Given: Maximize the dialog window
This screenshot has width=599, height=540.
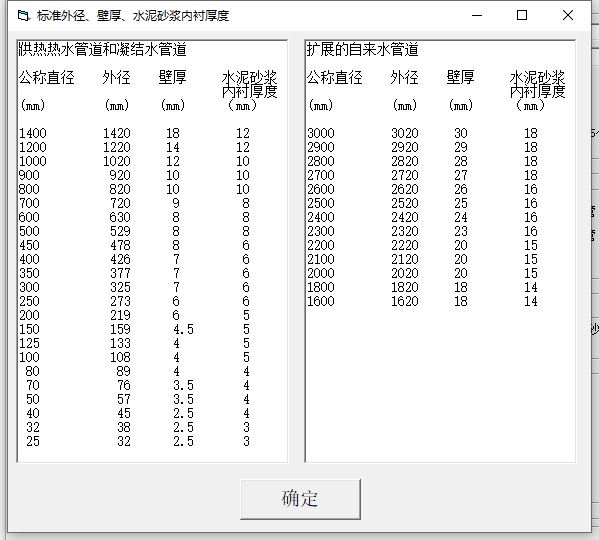Looking at the screenshot, I should click(x=522, y=16).
